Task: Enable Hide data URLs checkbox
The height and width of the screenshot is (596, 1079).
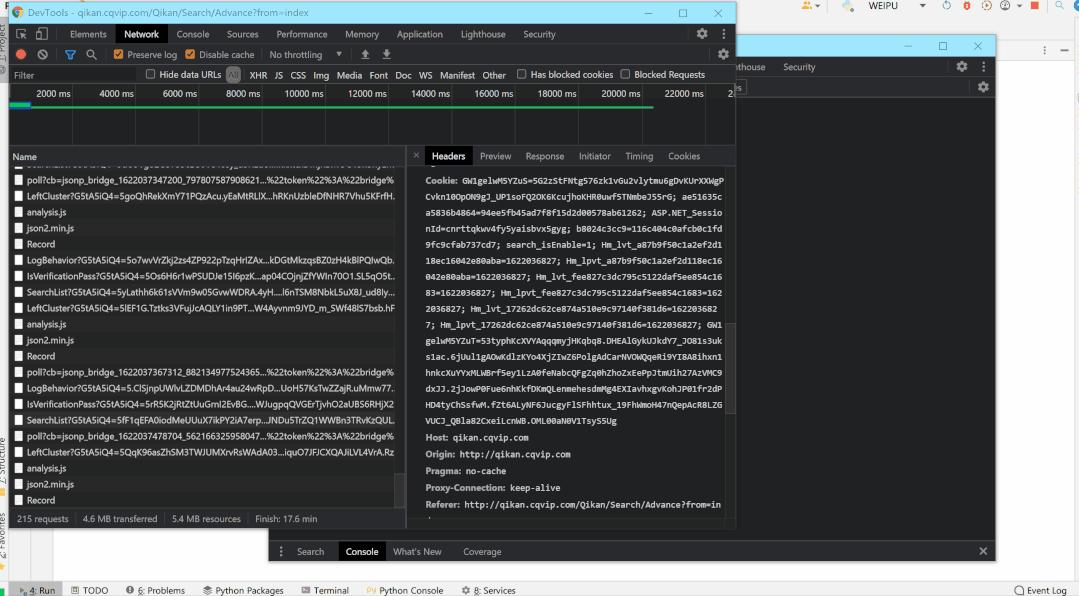Action: 150,74
